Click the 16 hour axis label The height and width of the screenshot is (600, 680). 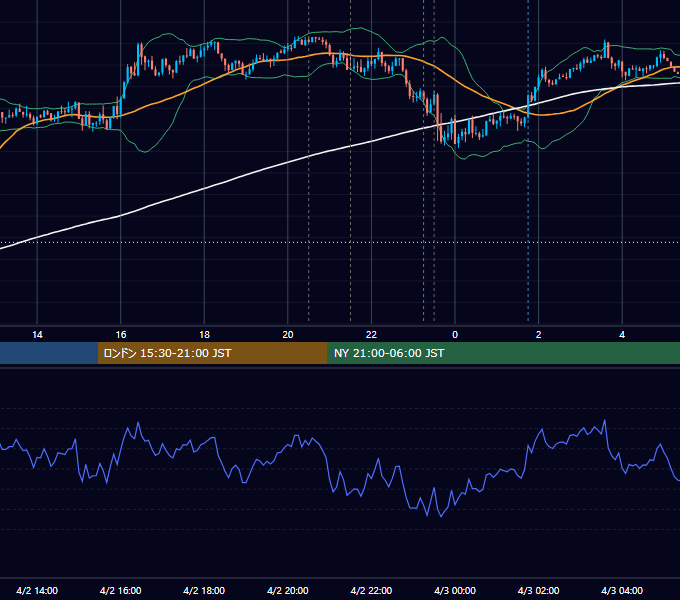(121, 335)
